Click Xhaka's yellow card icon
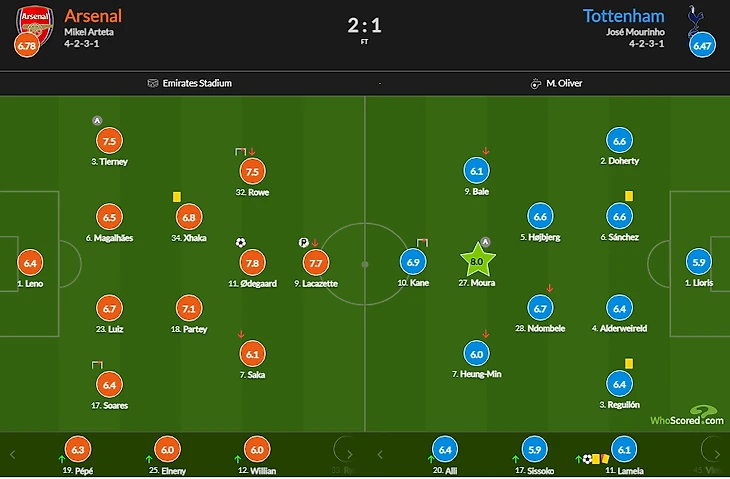730x479 pixels. pyautogui.click(x=177, y=197)
